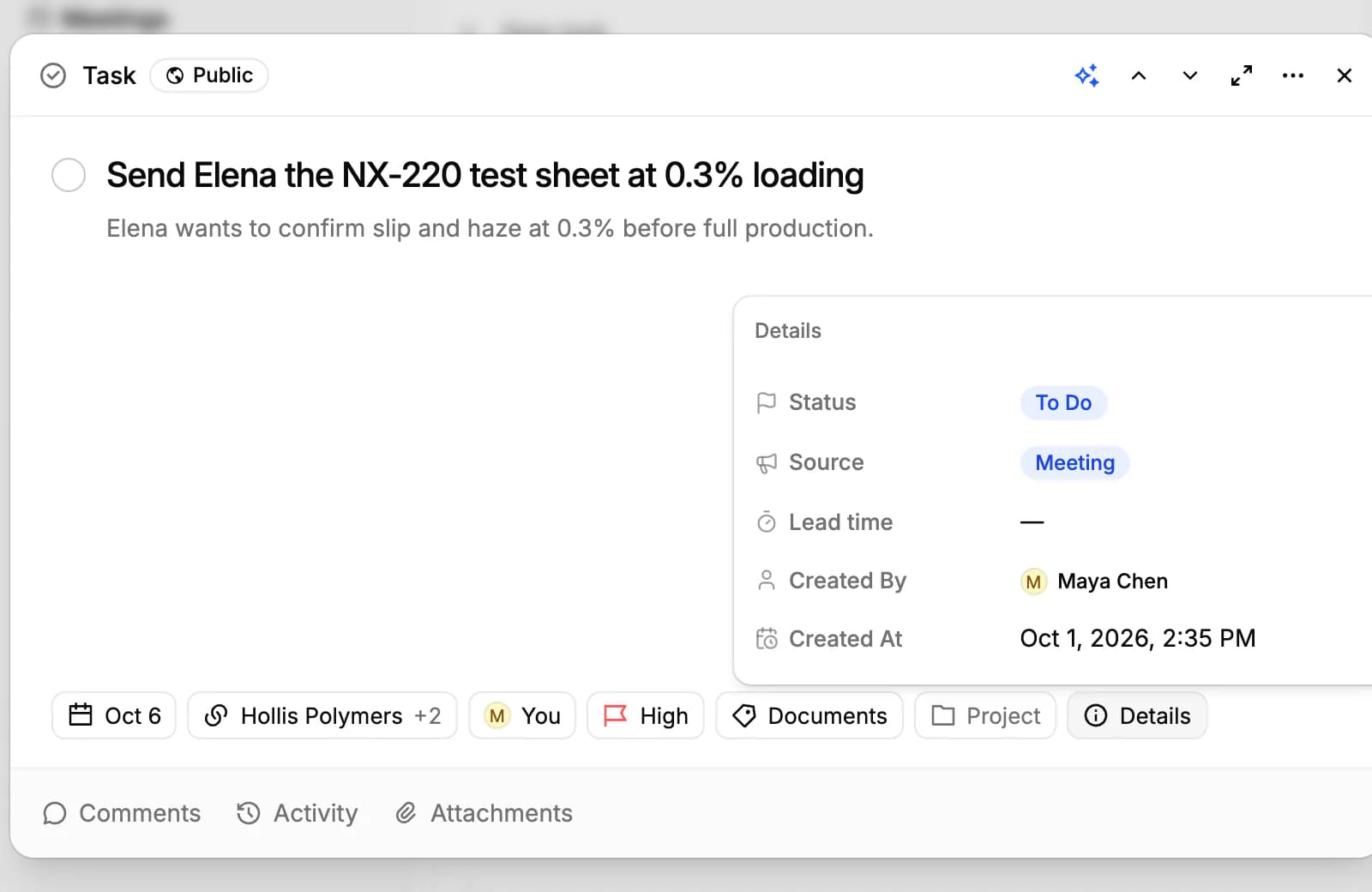Switch to the Activity tab
This screenshot has width=1372, height=892.
point(298,813)
